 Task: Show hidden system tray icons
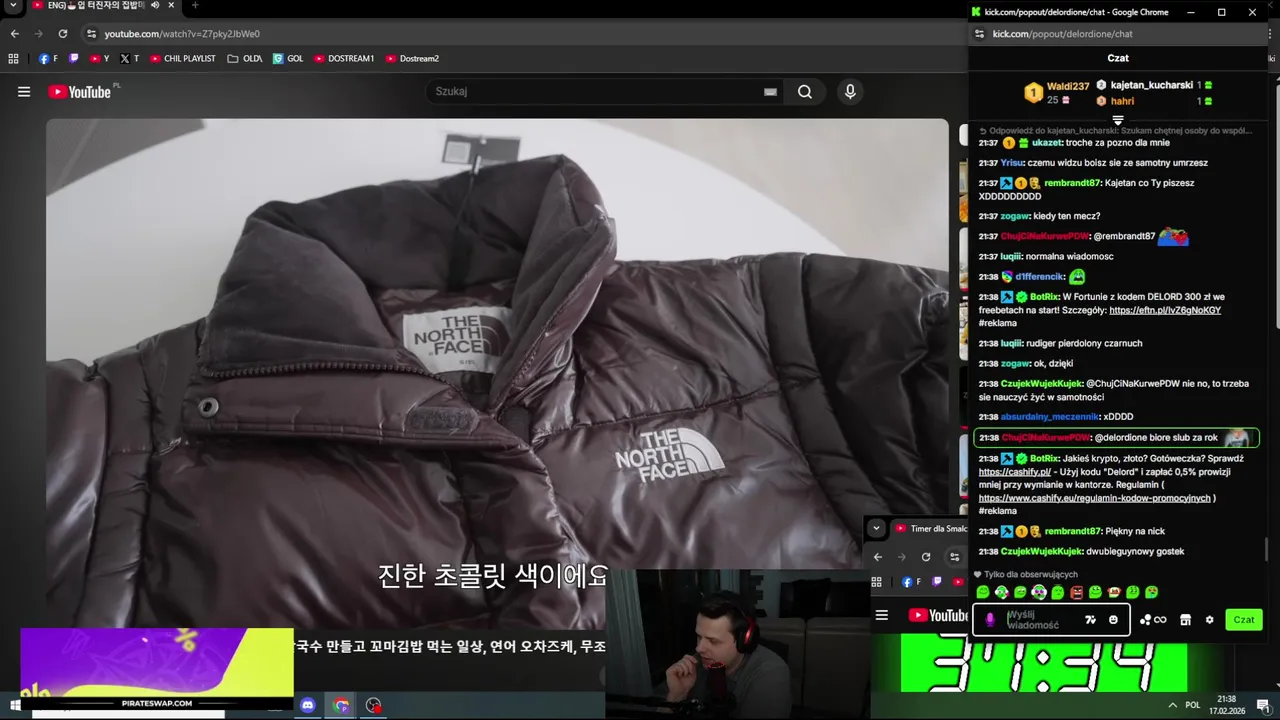tap(1172, 705)
